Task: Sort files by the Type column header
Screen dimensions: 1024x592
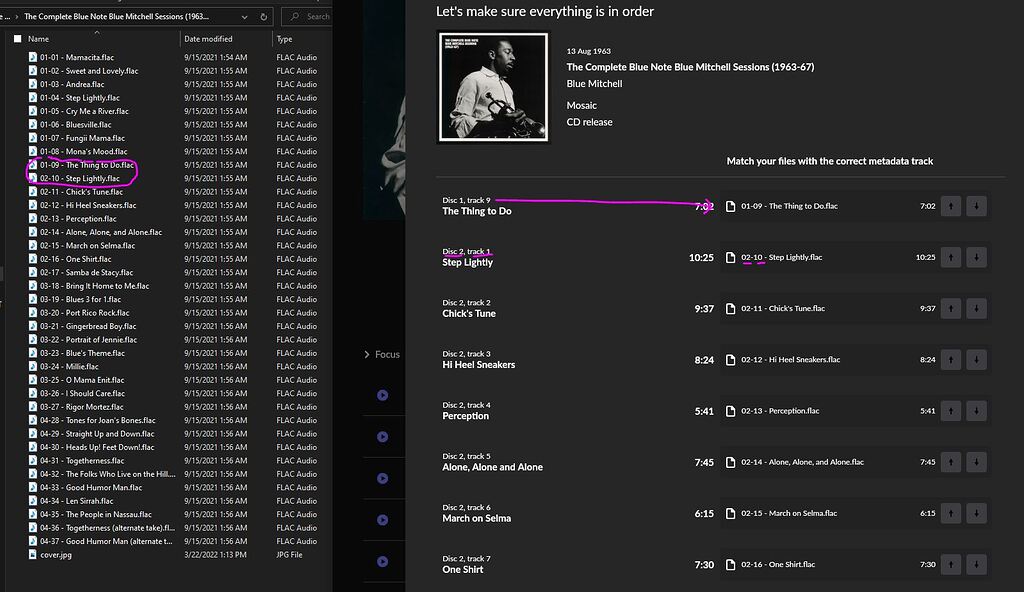Action: pos(285,38)
